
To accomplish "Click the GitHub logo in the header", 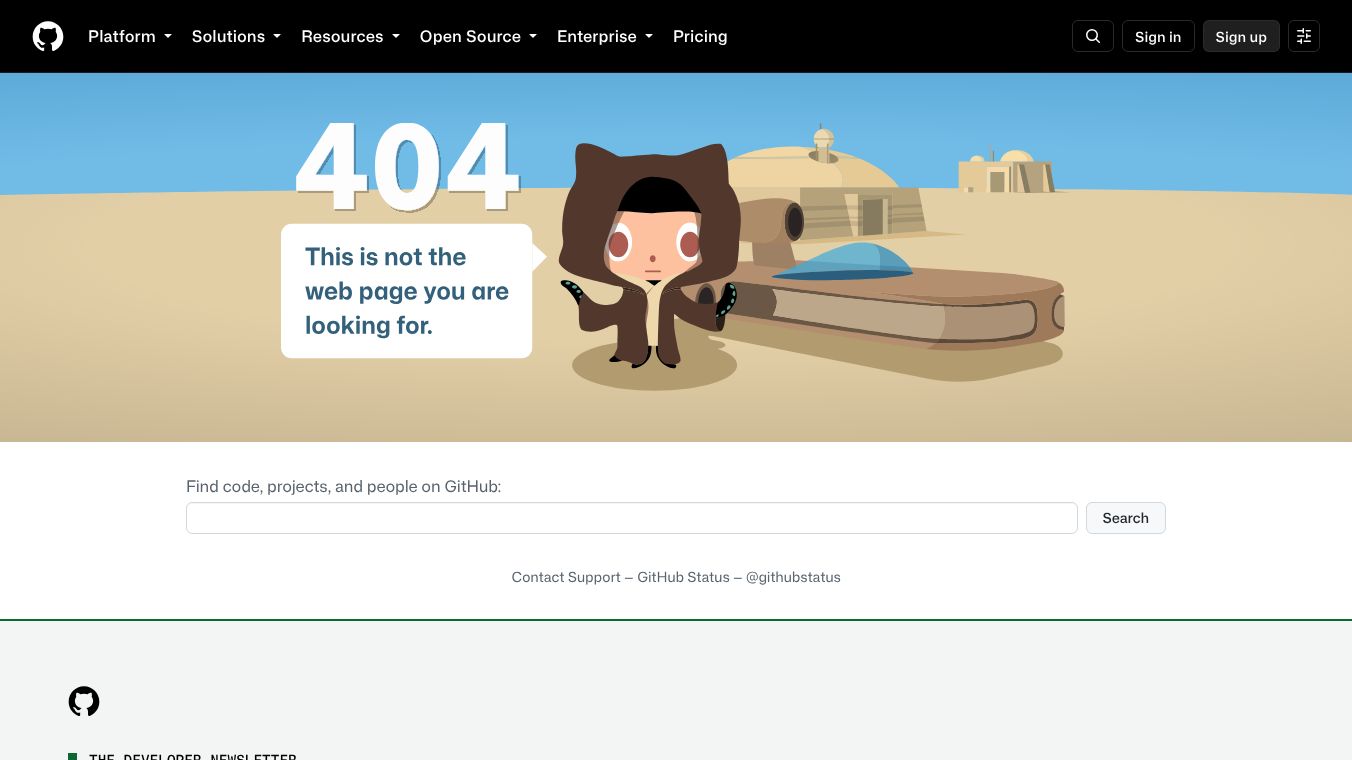I will pyautogui.click(x=48, y=37).
